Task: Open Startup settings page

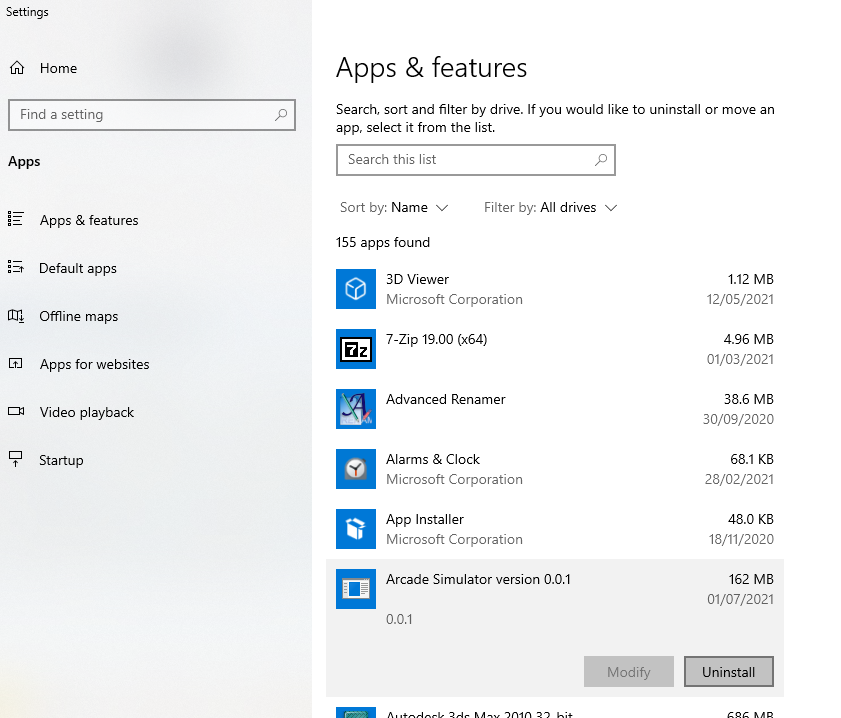Action: point(61,460)
